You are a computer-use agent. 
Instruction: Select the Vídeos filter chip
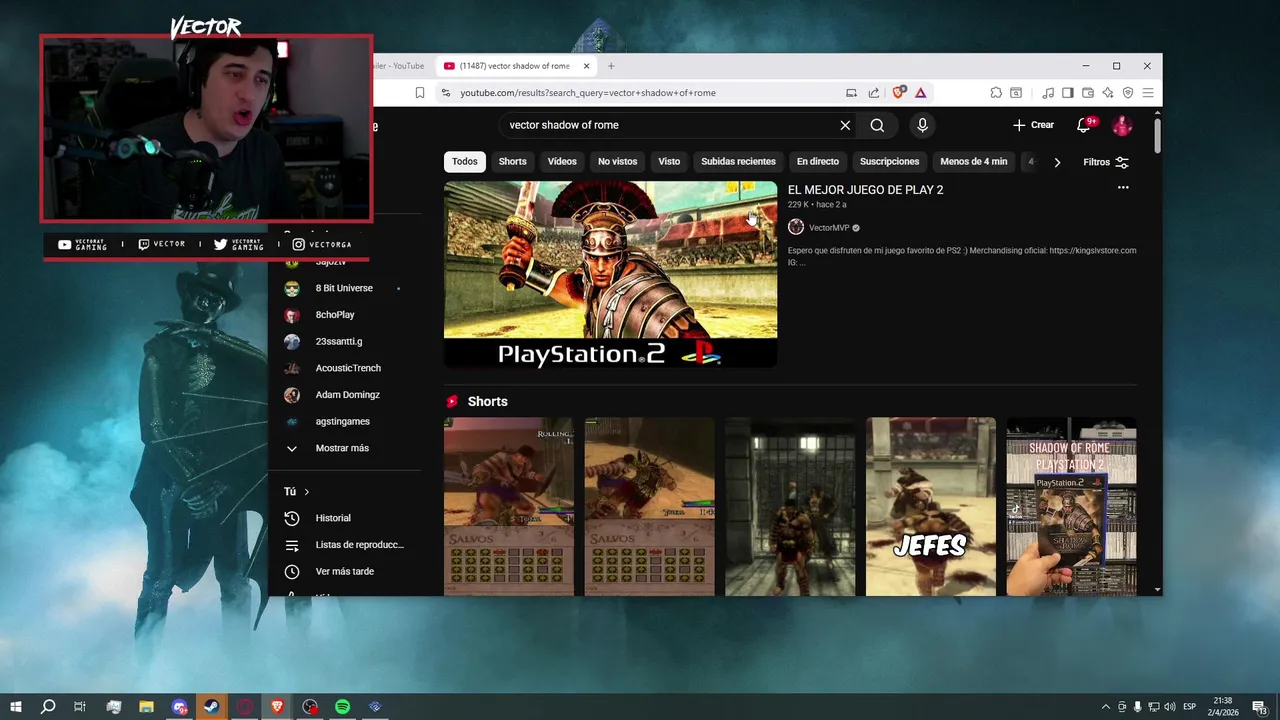pyautogui.click(x=562, y=161)
